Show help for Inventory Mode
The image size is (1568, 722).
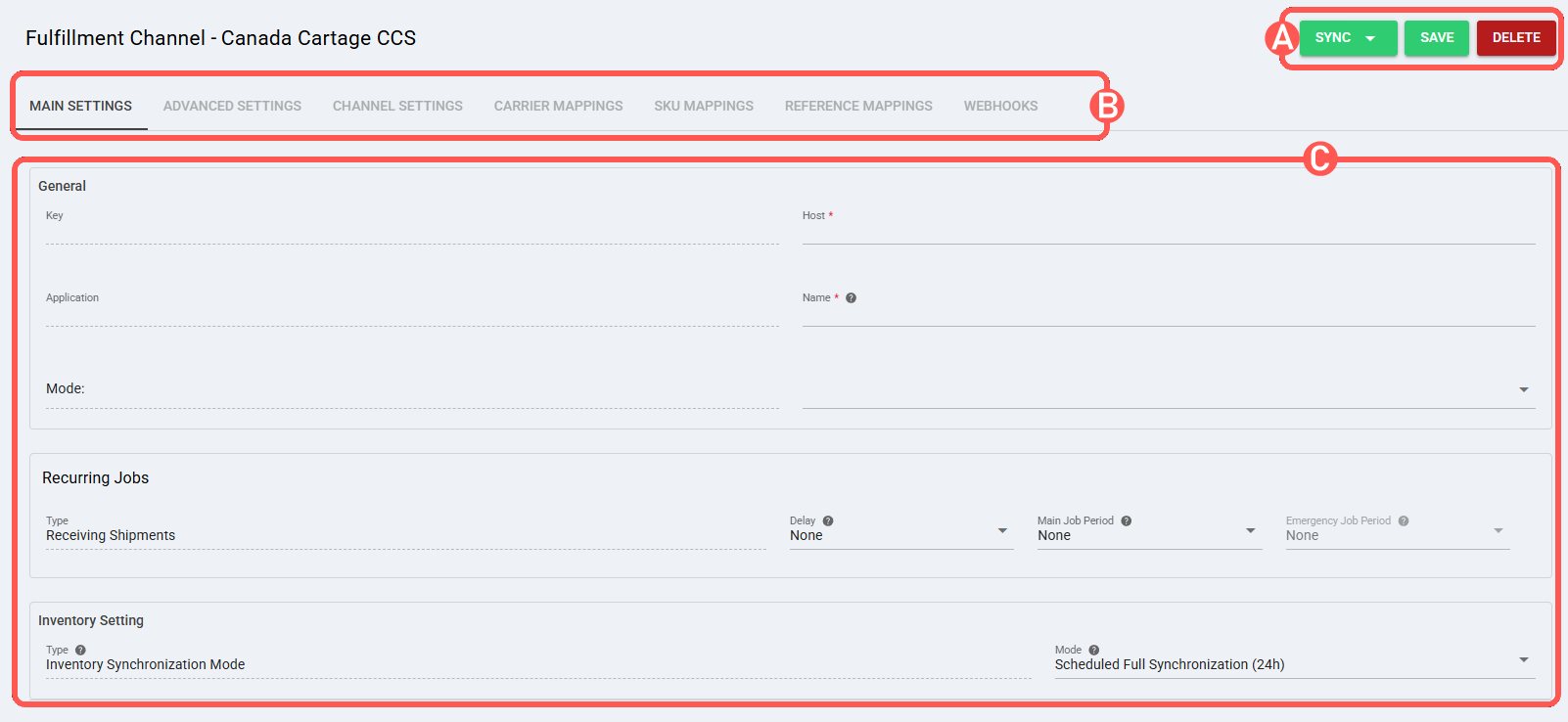tap(1094, 651)
